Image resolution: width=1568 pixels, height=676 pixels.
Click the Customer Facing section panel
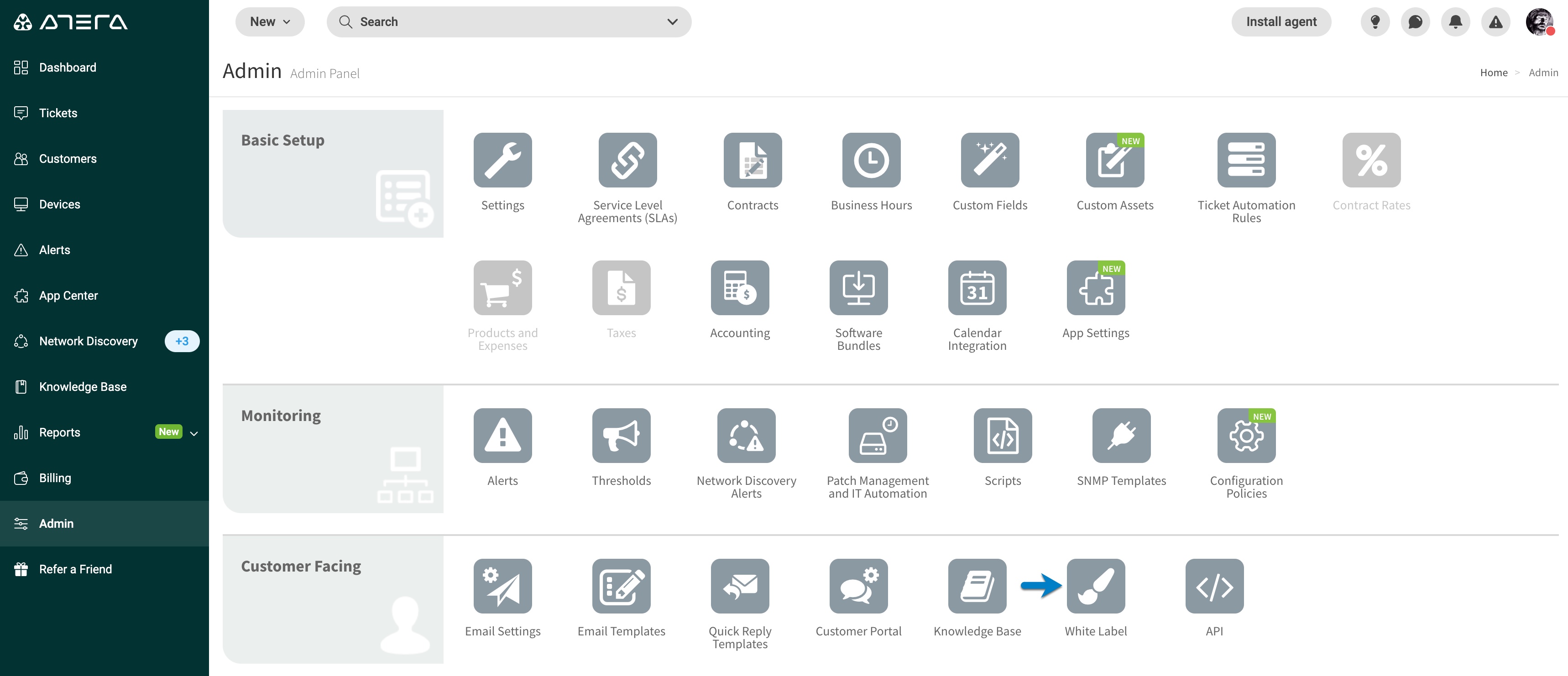point(333,599)
